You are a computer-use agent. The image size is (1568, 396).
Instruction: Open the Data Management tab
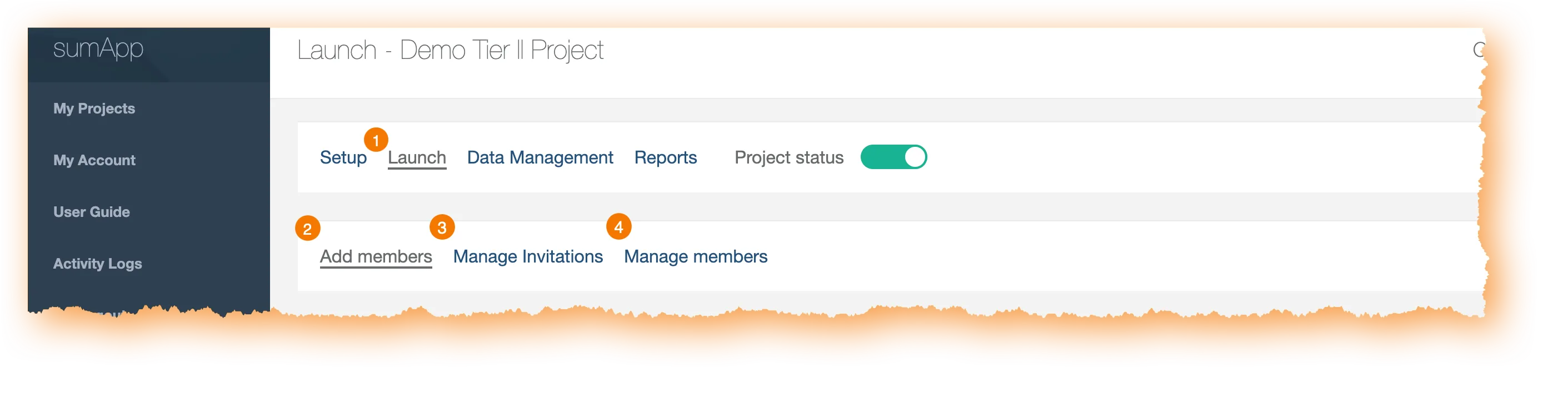540,158
